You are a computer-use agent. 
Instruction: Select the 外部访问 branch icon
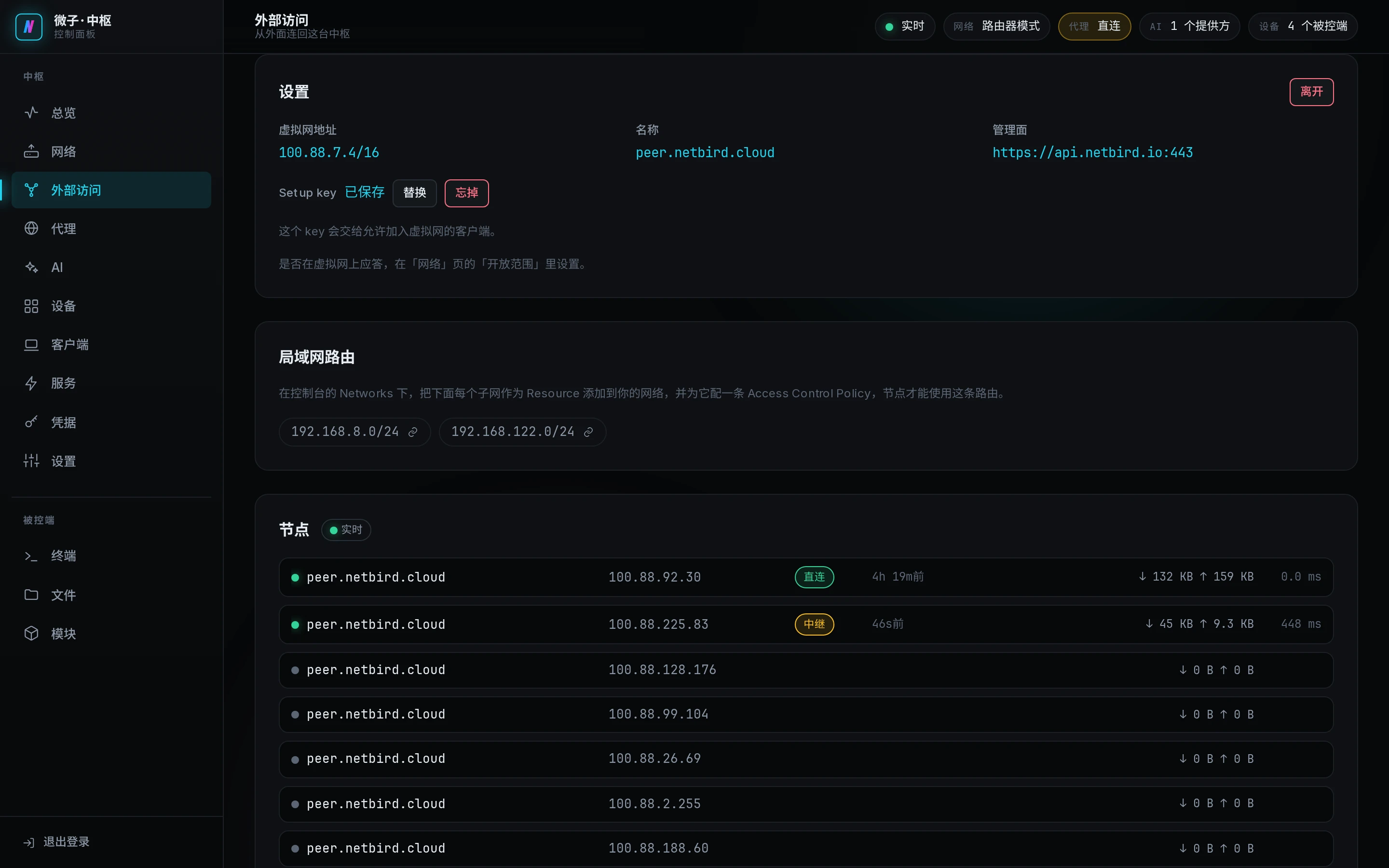pyautogui.click(x=31, y=190)
